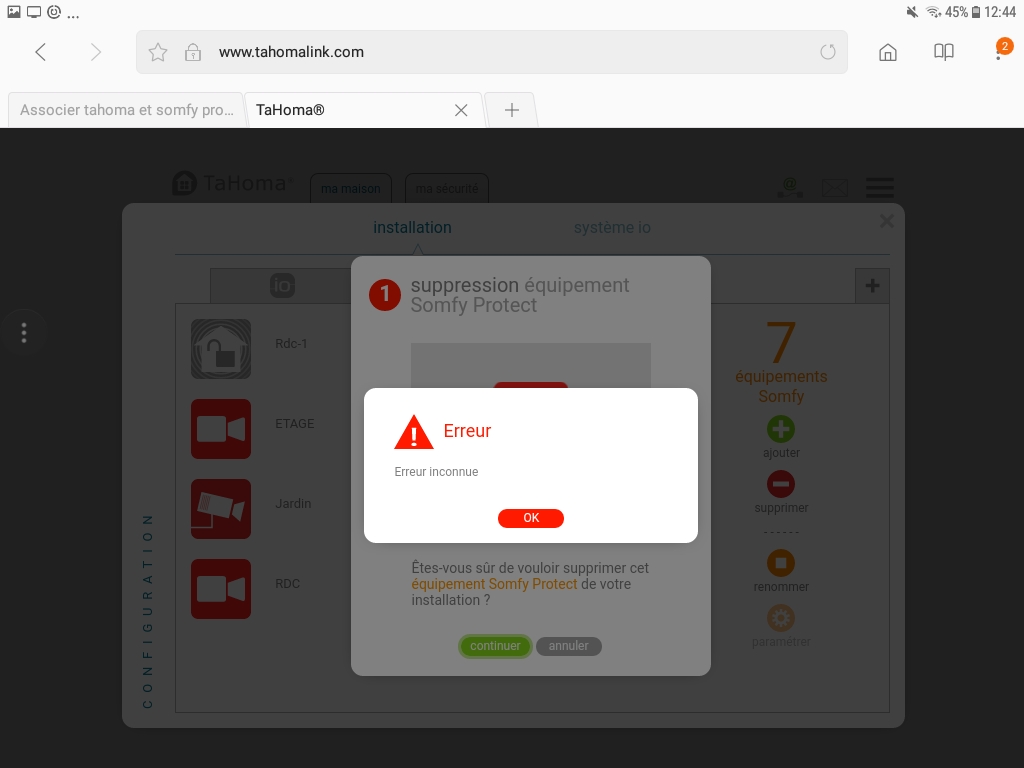Open the hamburger menu in TaHoma header
The image size is (1024, 768).
coord(880,187)
